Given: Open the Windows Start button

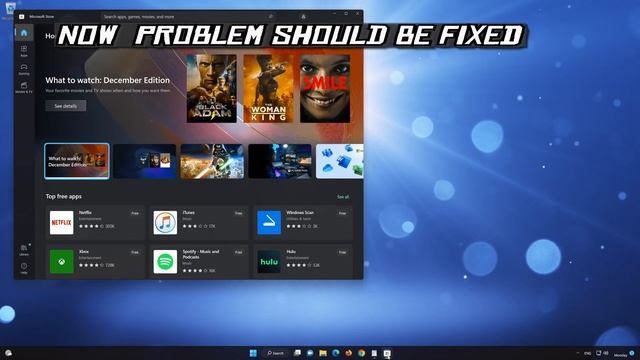Looking at the screenshot, I should [253, 353].
